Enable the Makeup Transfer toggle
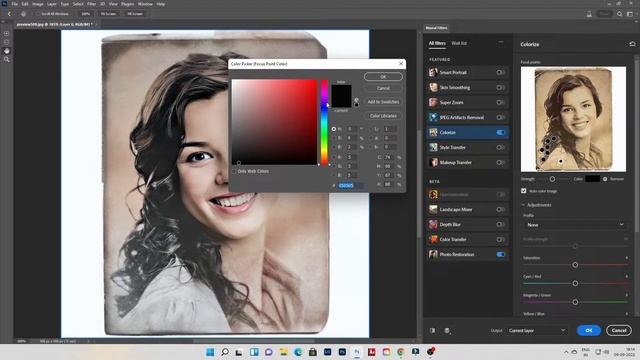This screenshot has height=360, width=640. coord(500,162)
